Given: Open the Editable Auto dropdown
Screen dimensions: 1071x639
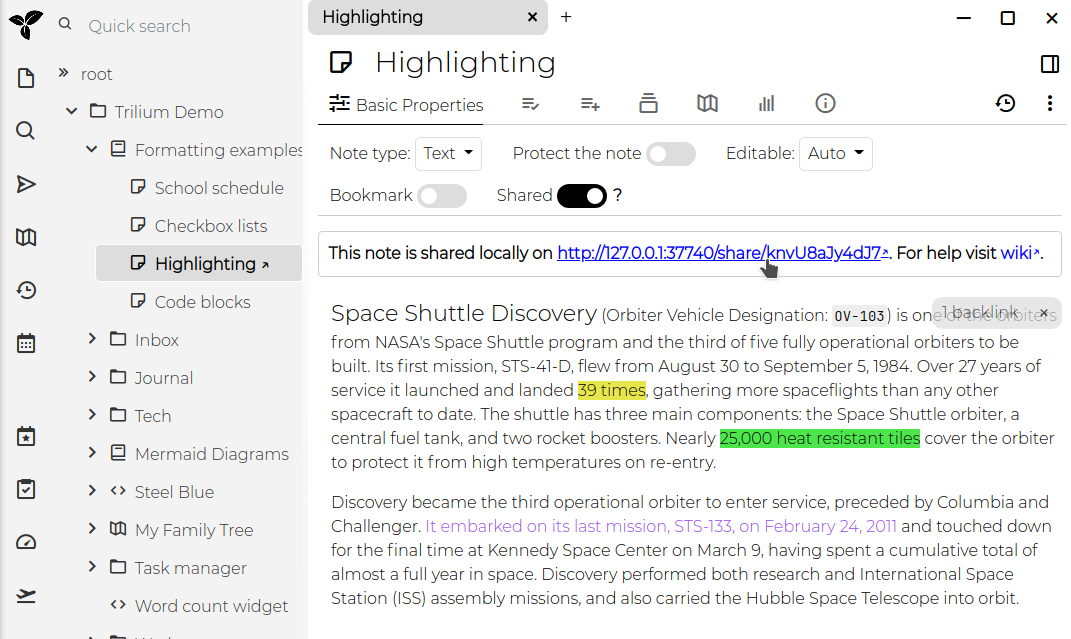Looking at the screenshot, I should pyautogui.click(x=835, y=154).
